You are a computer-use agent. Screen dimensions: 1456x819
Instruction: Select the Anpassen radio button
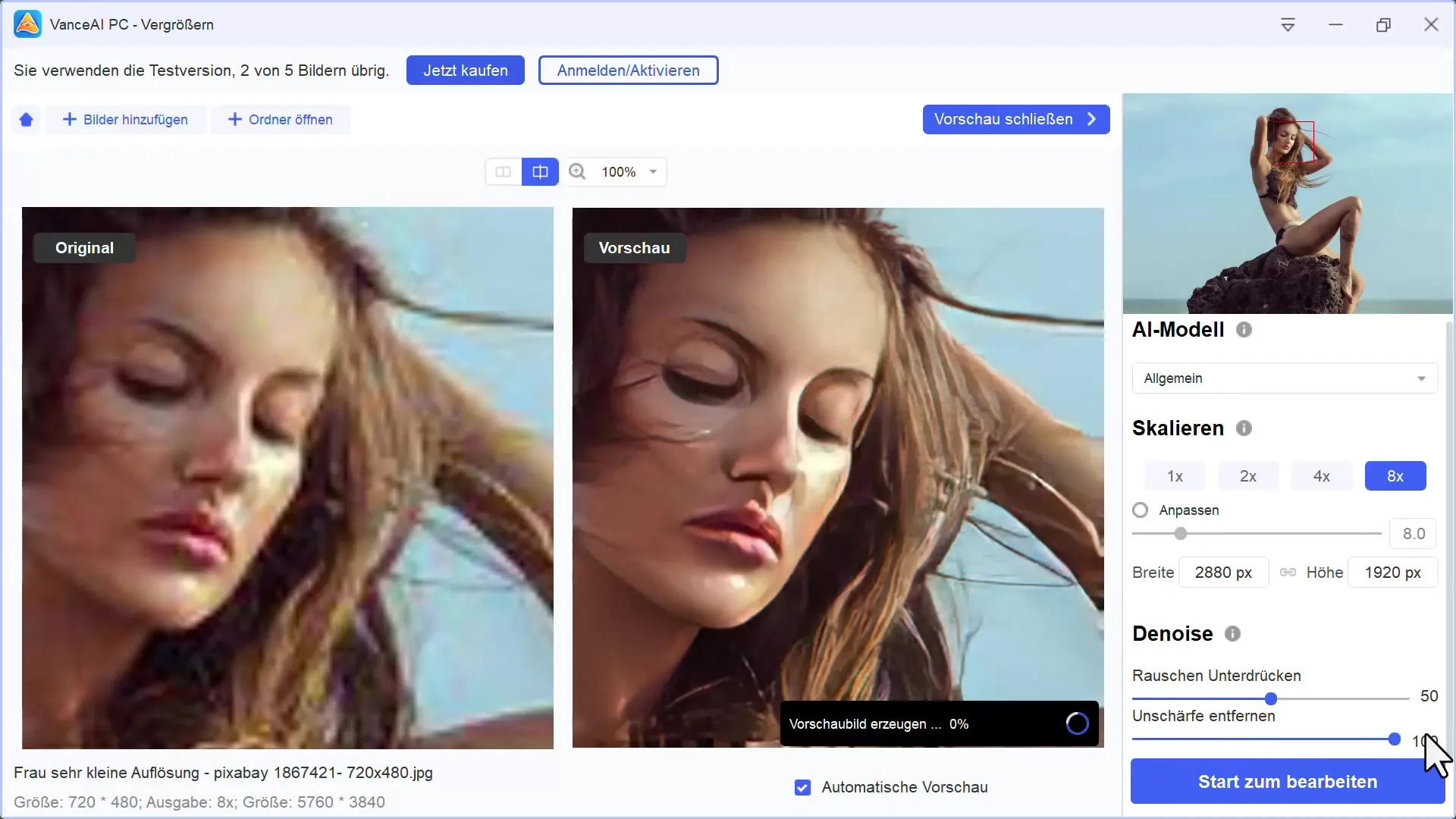[1140, 510]
